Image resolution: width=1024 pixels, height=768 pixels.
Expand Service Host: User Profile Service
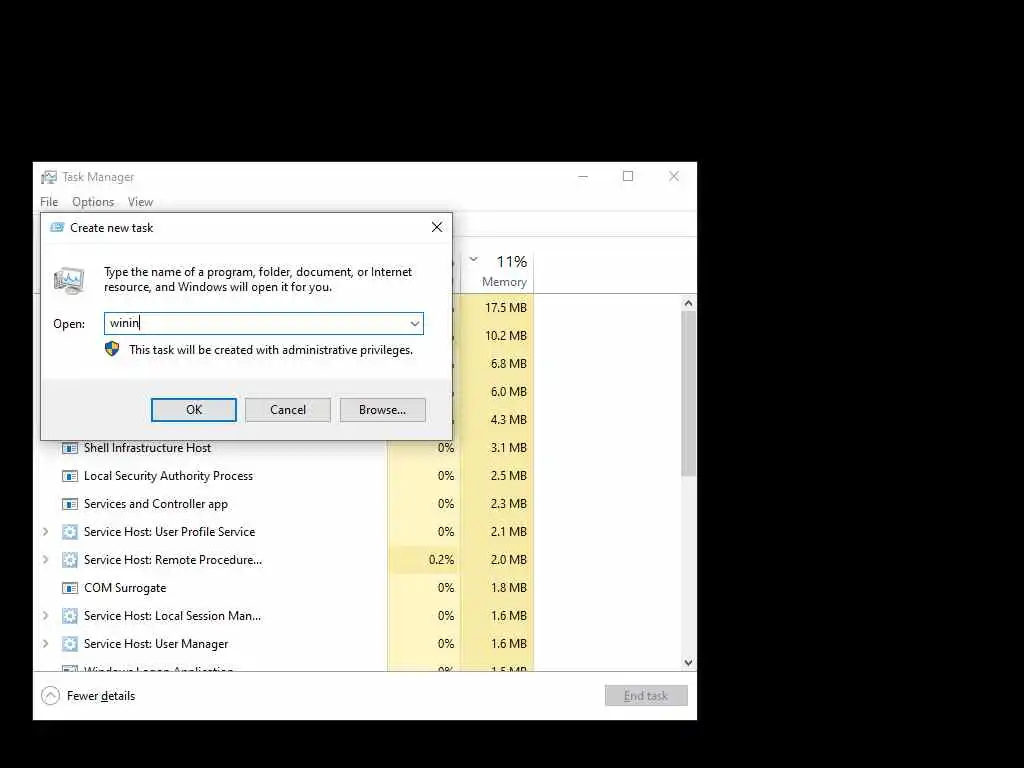(x=45, y=532)
